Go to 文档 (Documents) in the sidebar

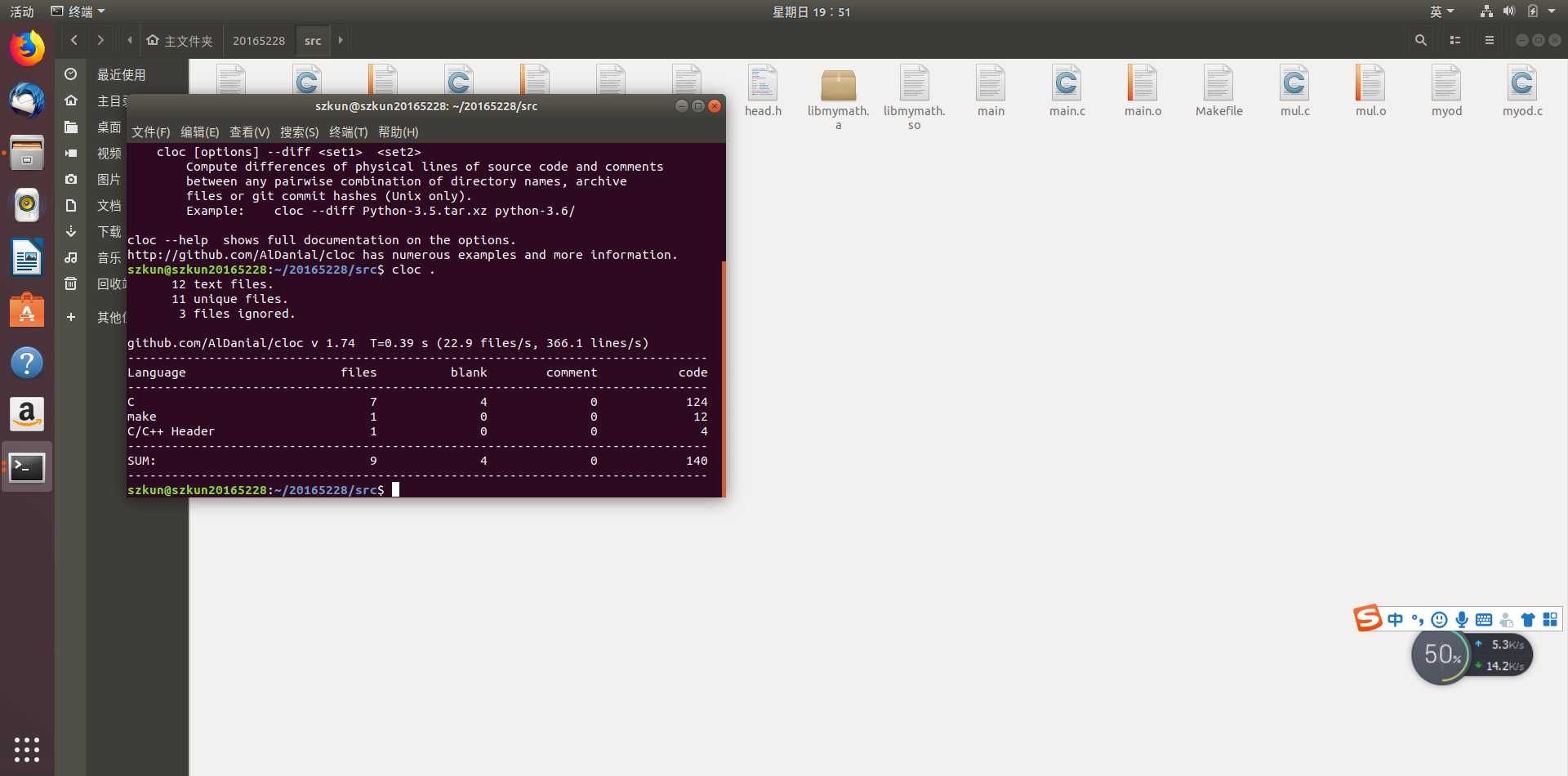[109, 205]
